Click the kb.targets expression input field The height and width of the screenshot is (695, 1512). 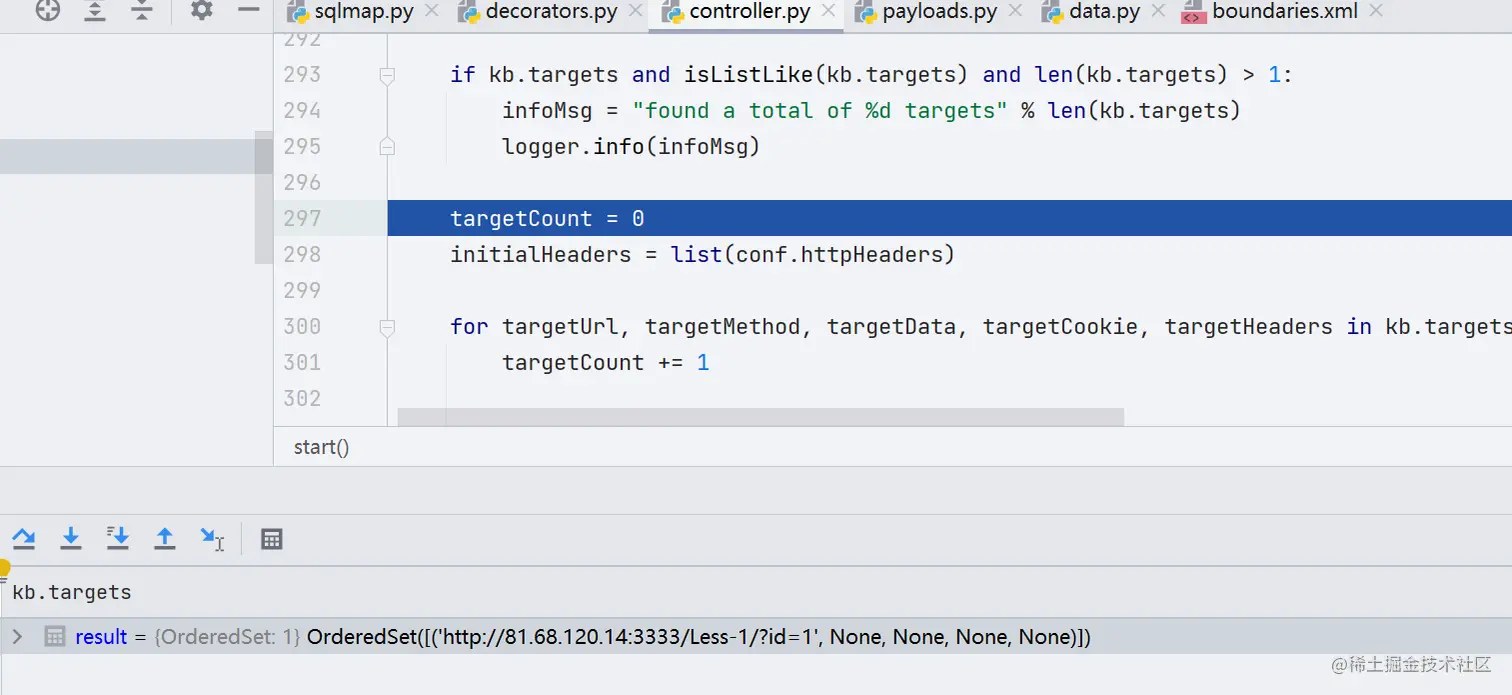coord(756,592)
